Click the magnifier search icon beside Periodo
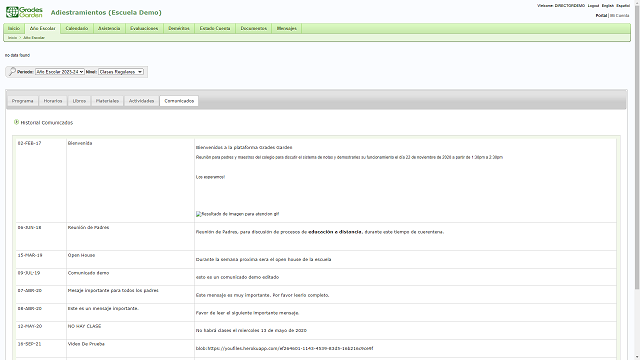Image resolution: width=640 pixels, height=360 pixels. point(12,71)
